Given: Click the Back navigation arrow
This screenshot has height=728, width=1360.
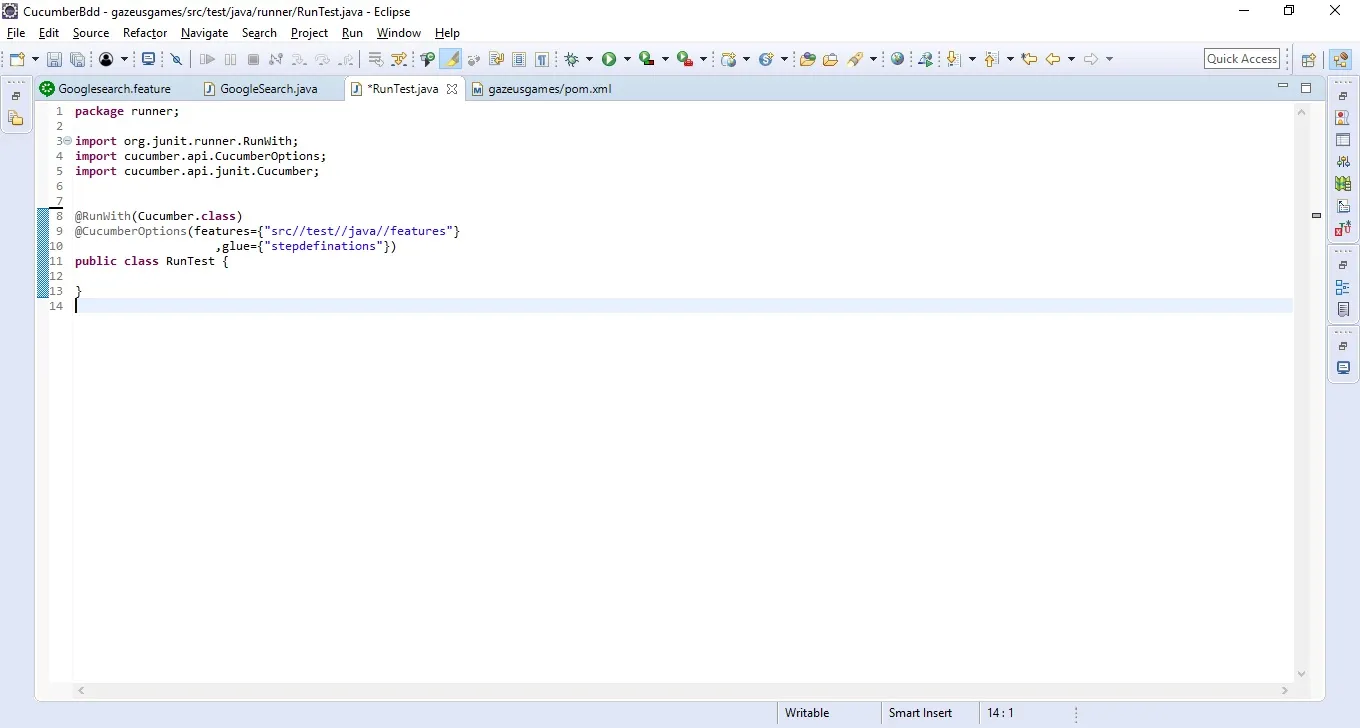Looking at the screenshot, I should click(1053, 59).
